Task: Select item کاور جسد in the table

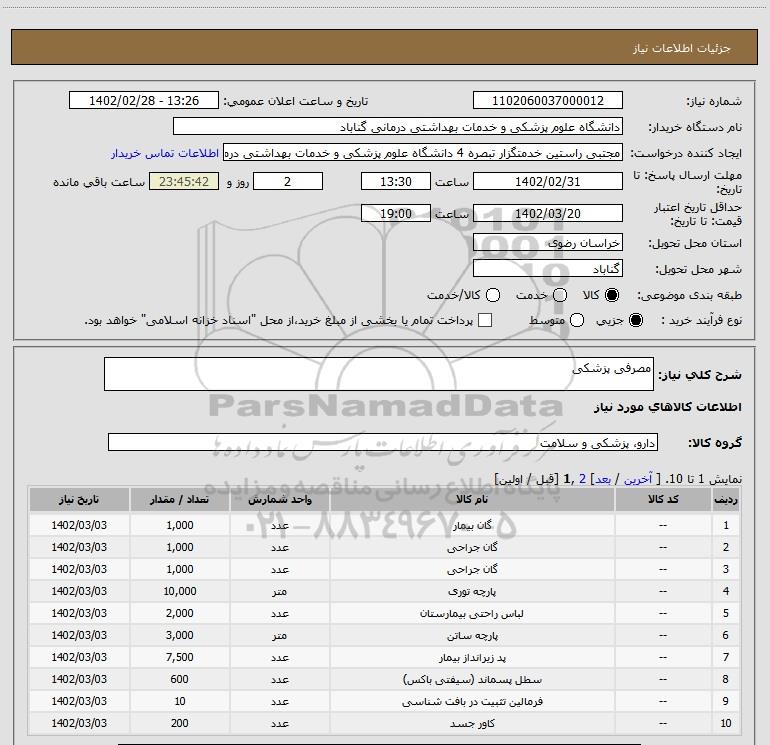Action: pyautogui.click(x=472, y=724)
